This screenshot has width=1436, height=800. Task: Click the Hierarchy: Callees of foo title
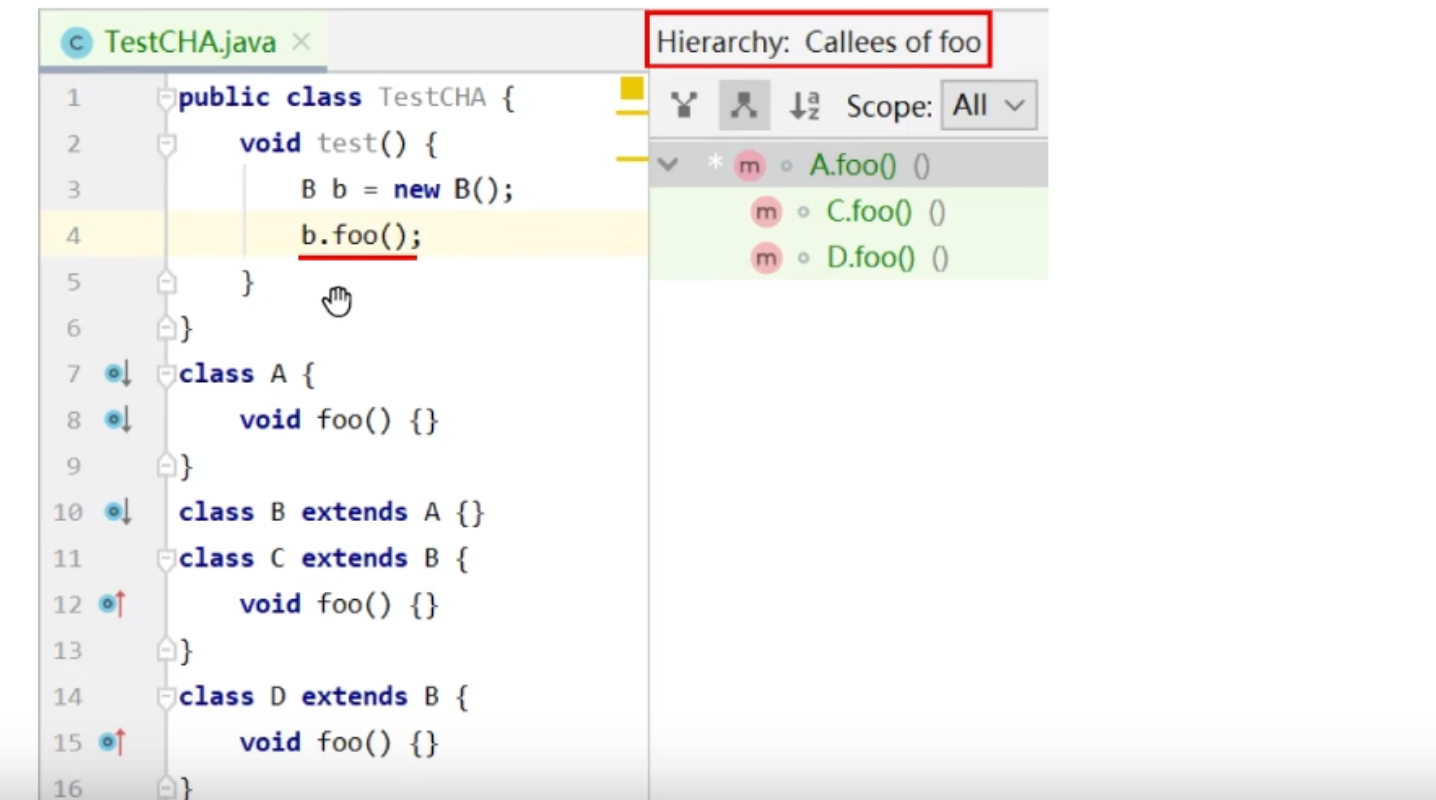818,43
